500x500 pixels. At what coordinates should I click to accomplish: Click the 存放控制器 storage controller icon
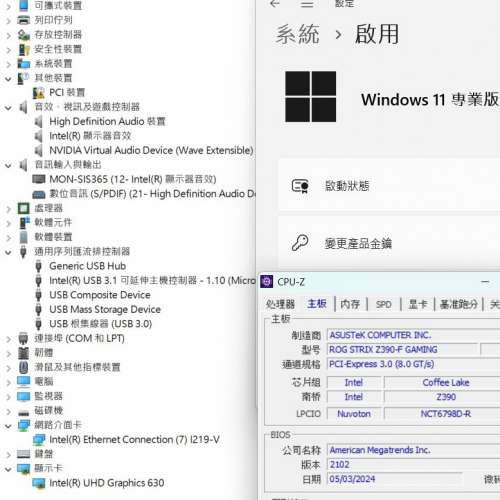[x=23, y=34]
